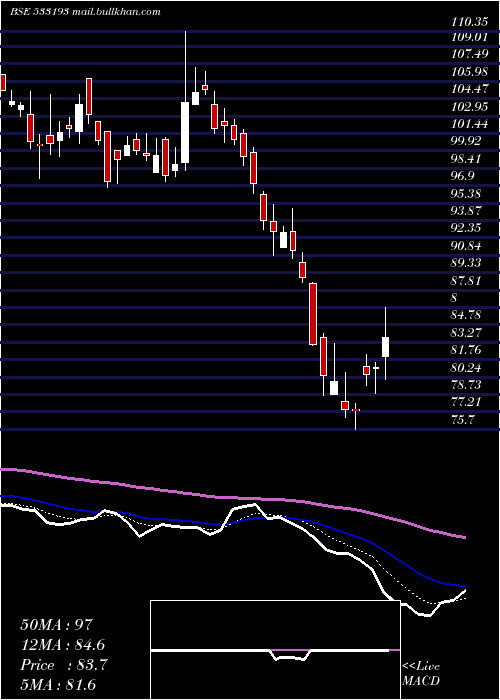Click the 84.78 price label

coord(468,317)
